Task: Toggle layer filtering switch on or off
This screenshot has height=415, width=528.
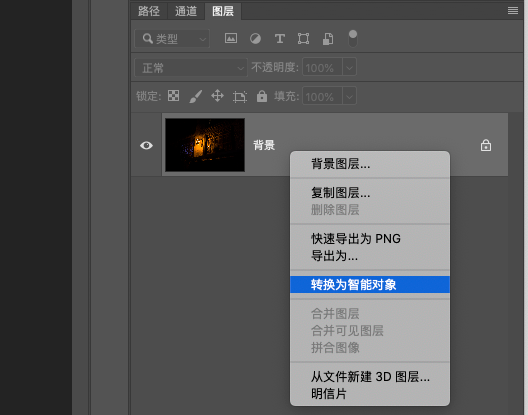Action: click(353, 39)
